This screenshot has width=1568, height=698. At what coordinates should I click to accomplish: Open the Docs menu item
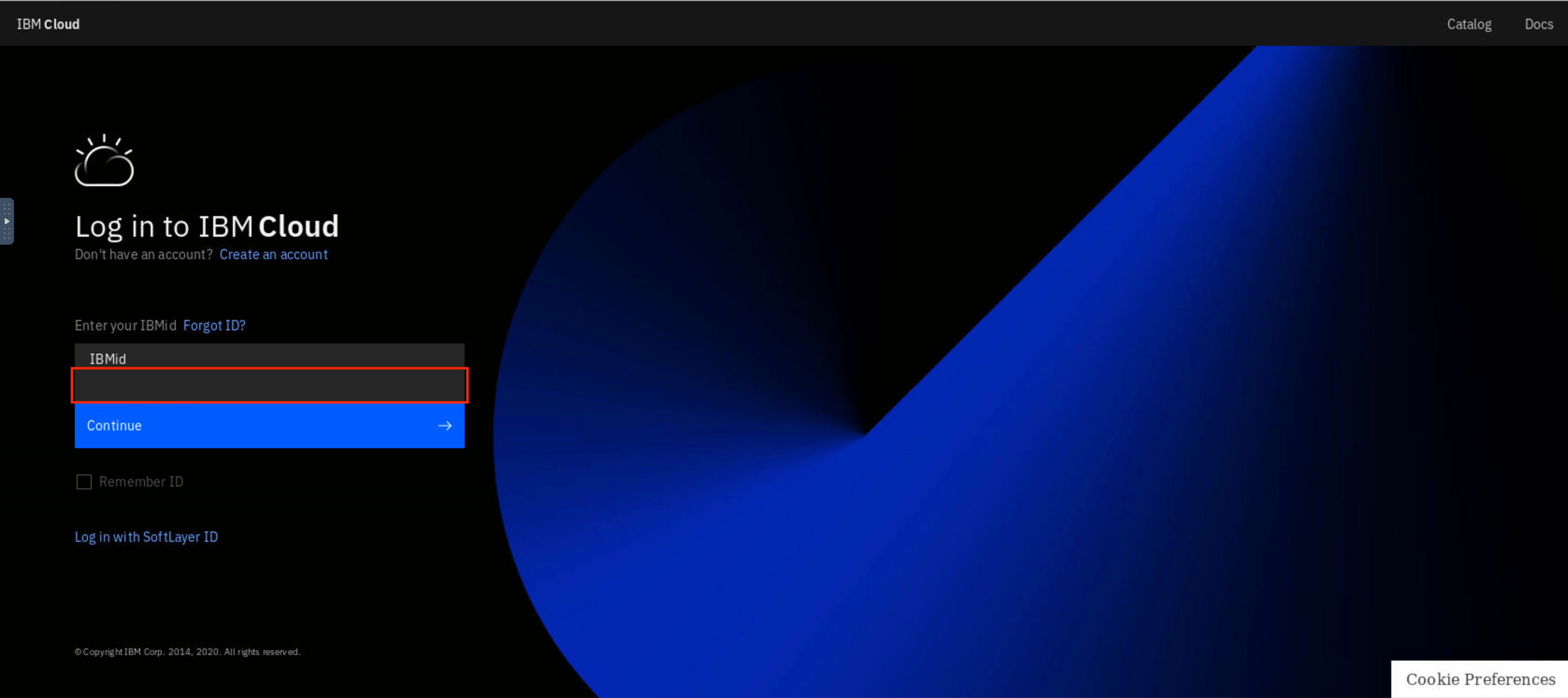[x=1538, y=24]
